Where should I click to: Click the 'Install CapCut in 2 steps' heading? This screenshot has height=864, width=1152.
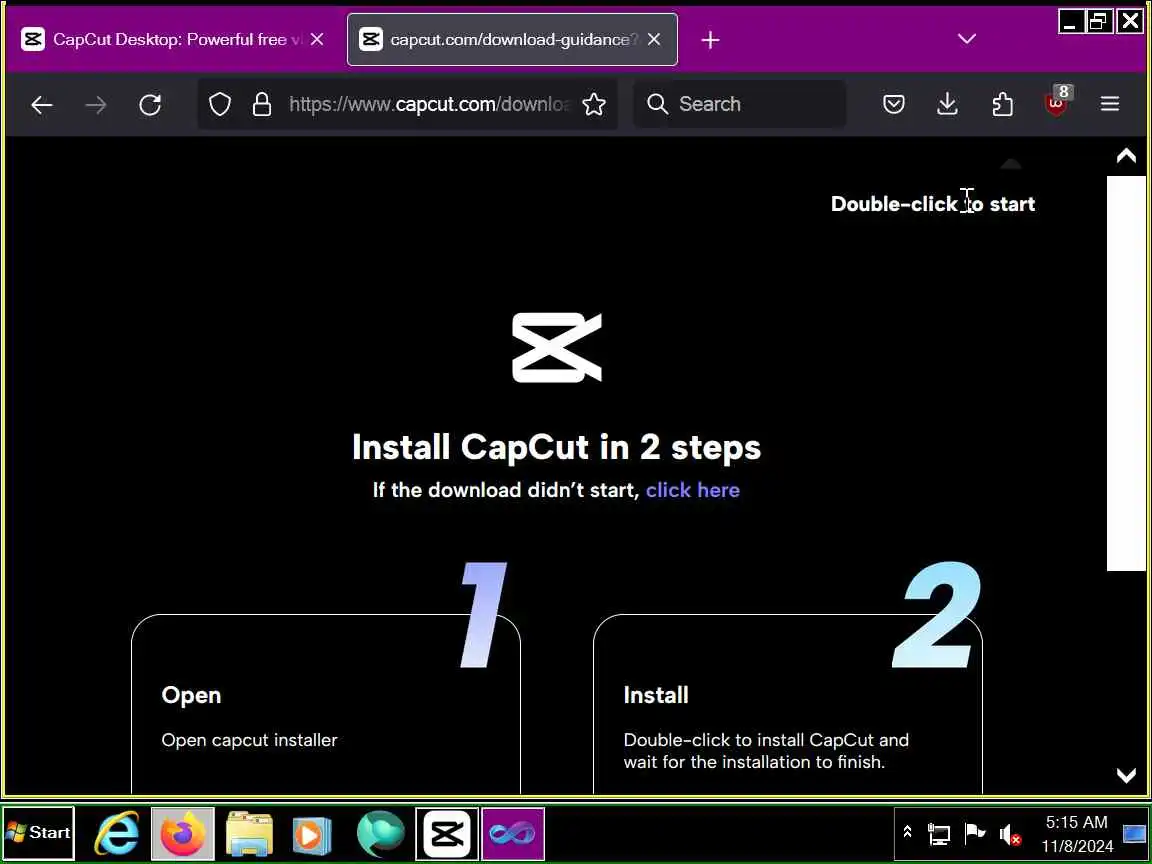[x=557, y=447]
